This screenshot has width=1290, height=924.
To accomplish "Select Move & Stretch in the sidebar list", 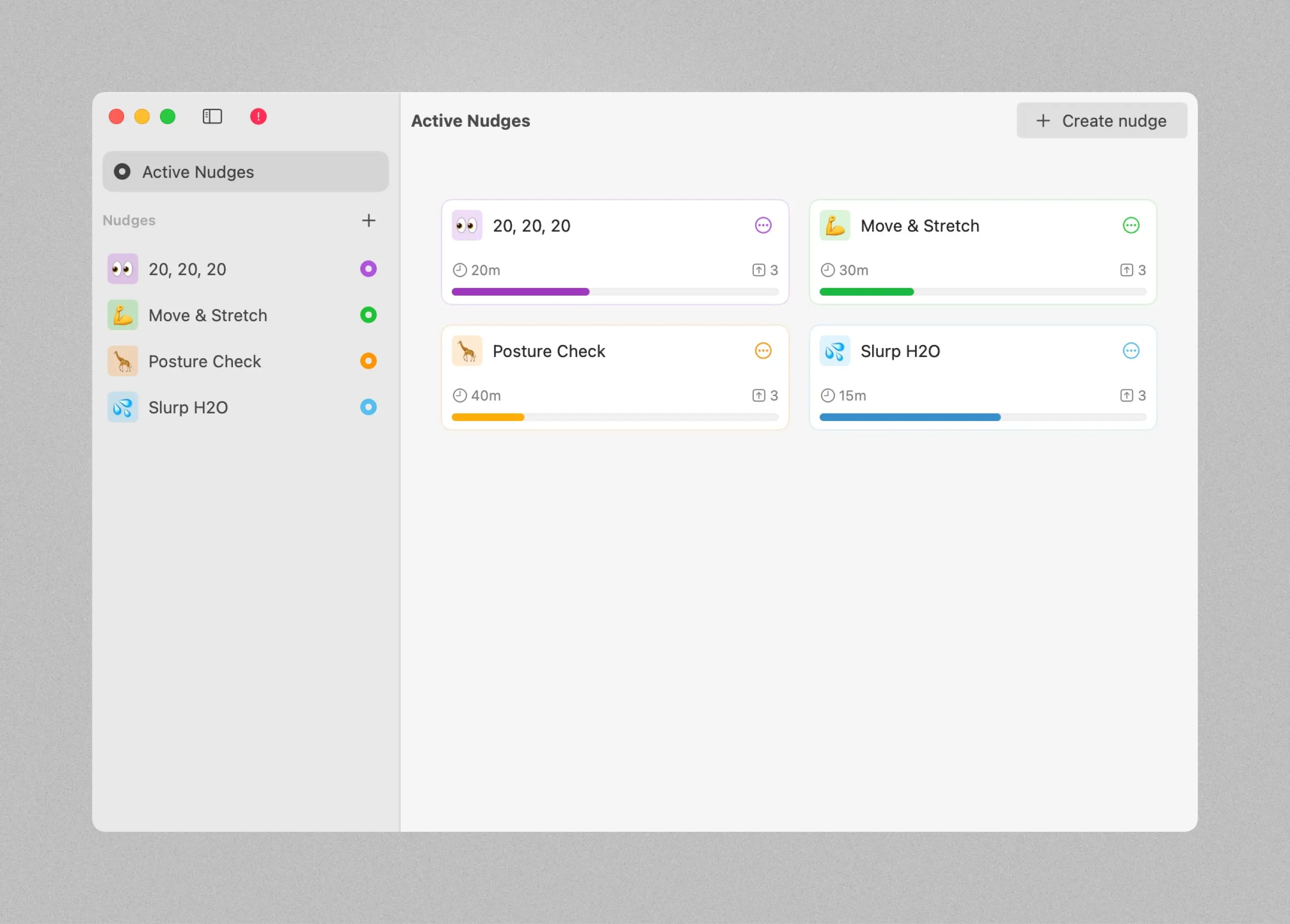I will tap(246, 315).
